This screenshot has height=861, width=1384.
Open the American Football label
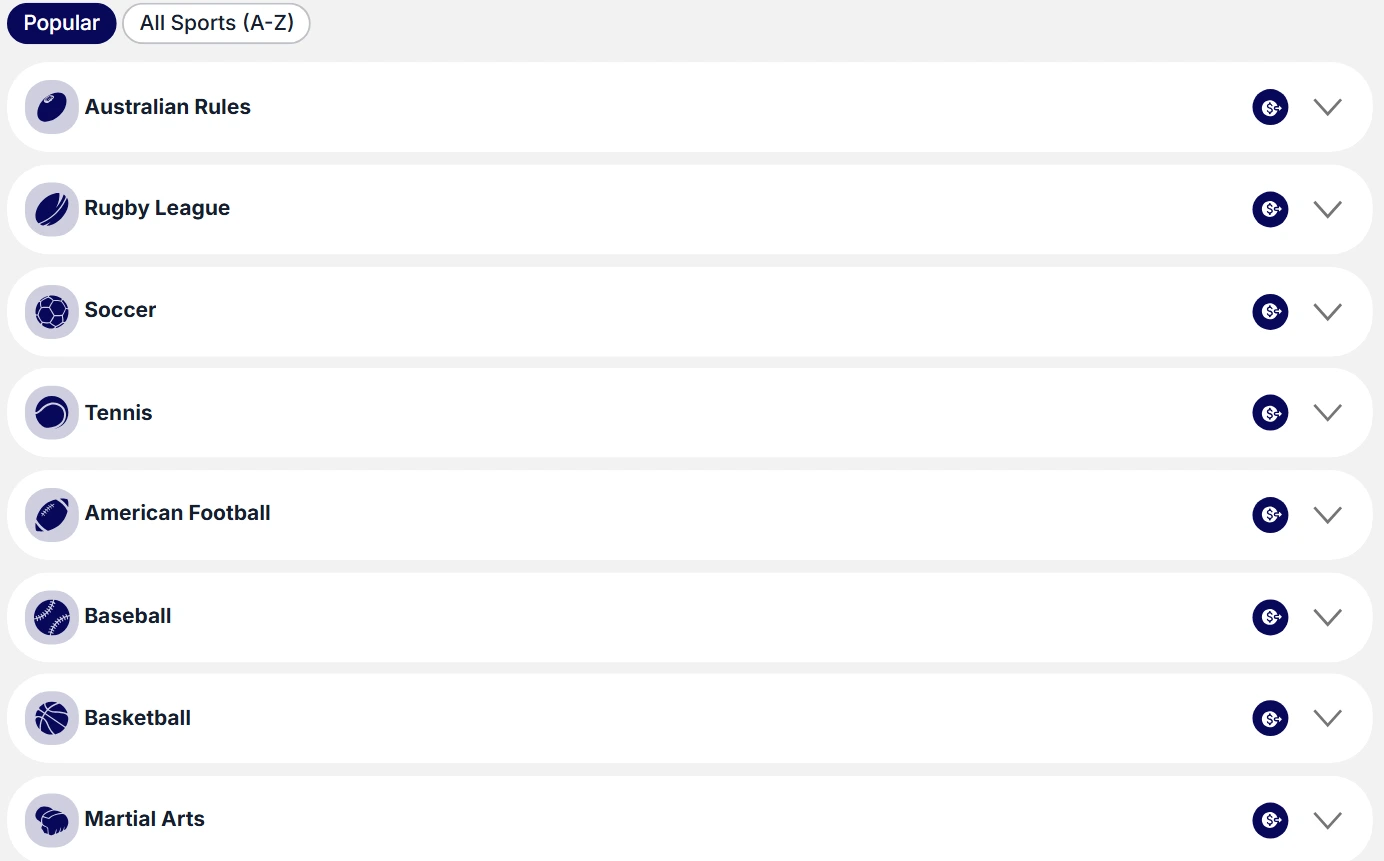point(178,513)
